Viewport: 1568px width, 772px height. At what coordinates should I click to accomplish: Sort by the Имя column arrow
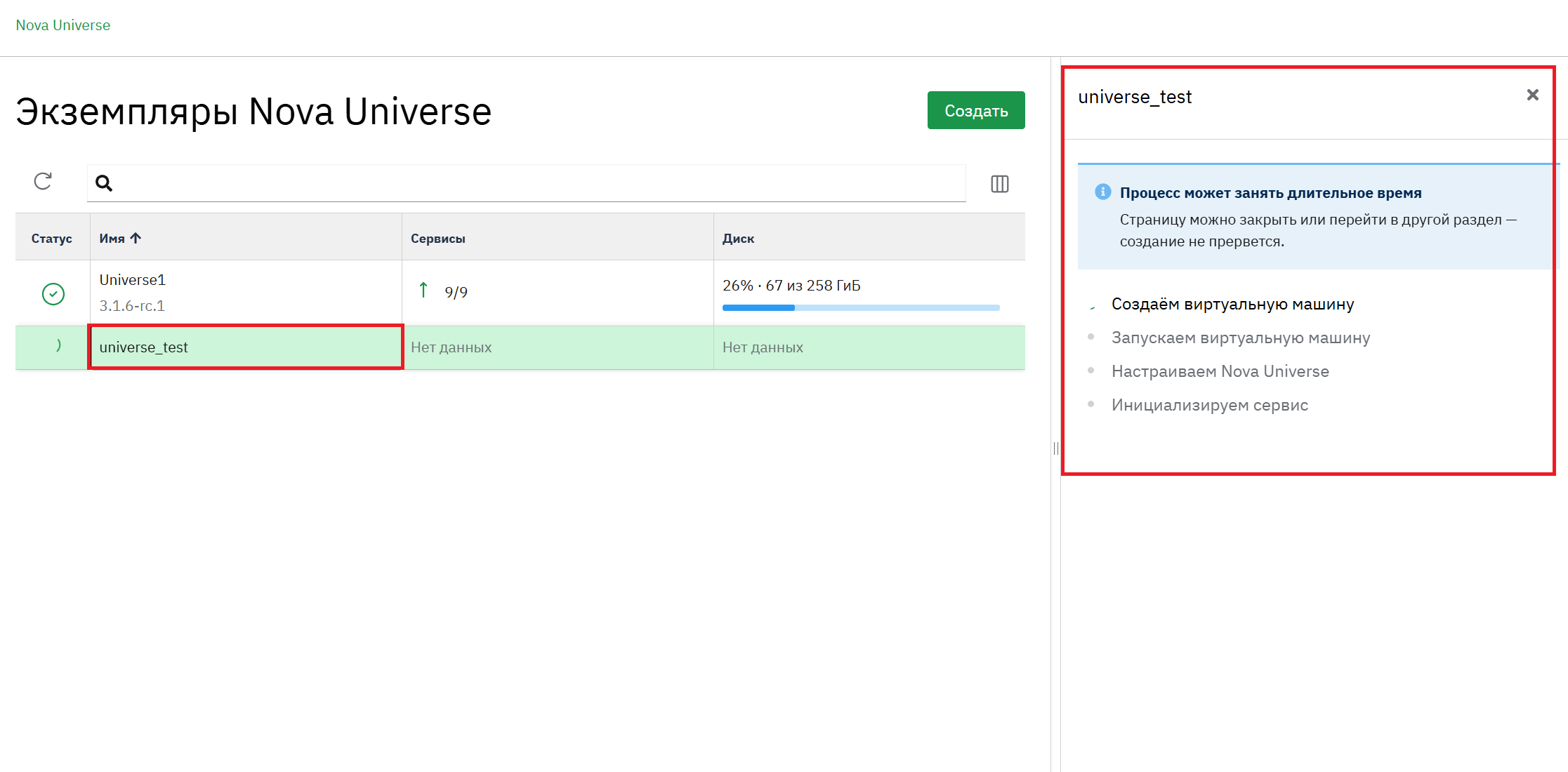click(136, 238)
